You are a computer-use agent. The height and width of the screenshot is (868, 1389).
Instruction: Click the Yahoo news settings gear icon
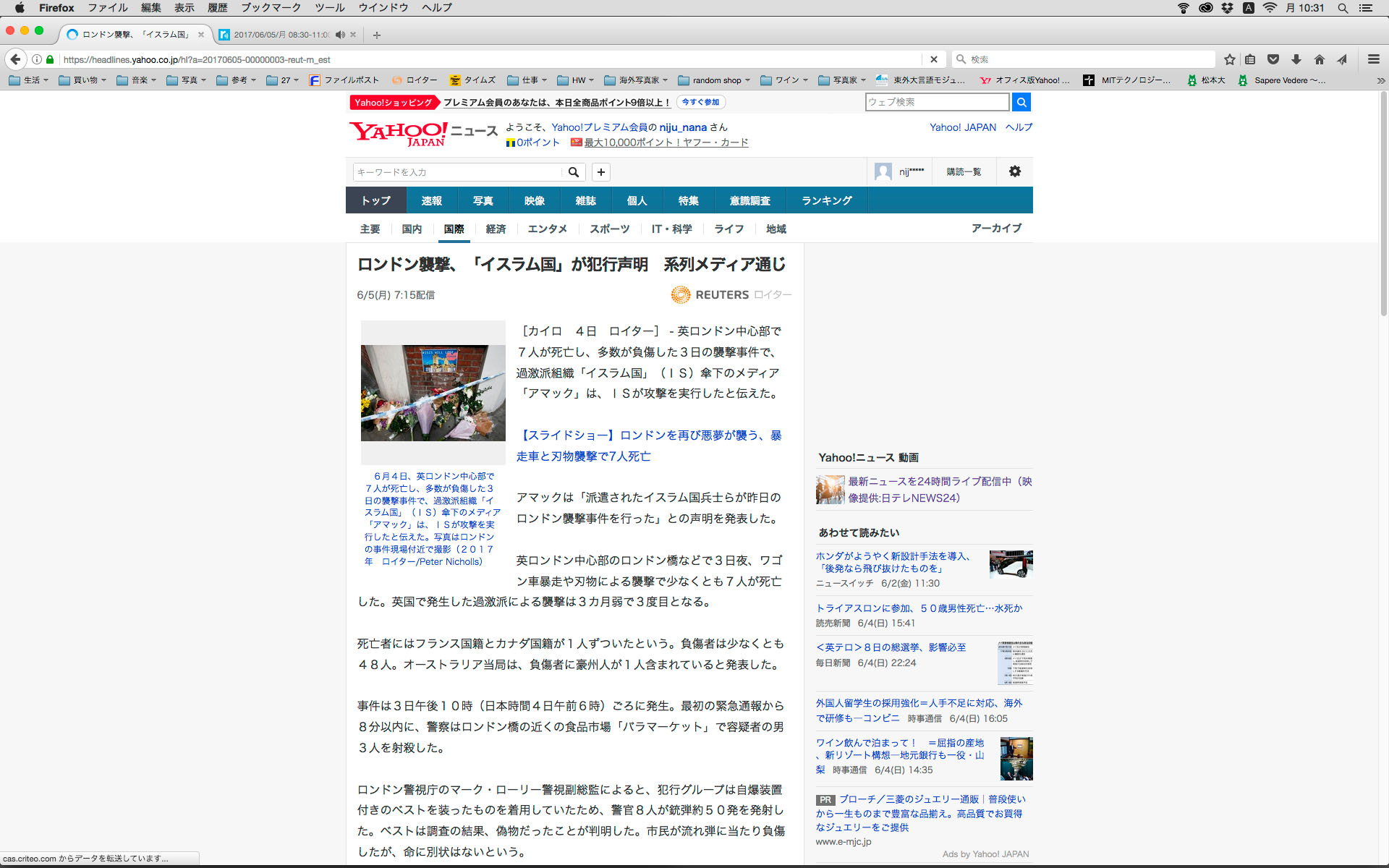tap(1015, 171)
